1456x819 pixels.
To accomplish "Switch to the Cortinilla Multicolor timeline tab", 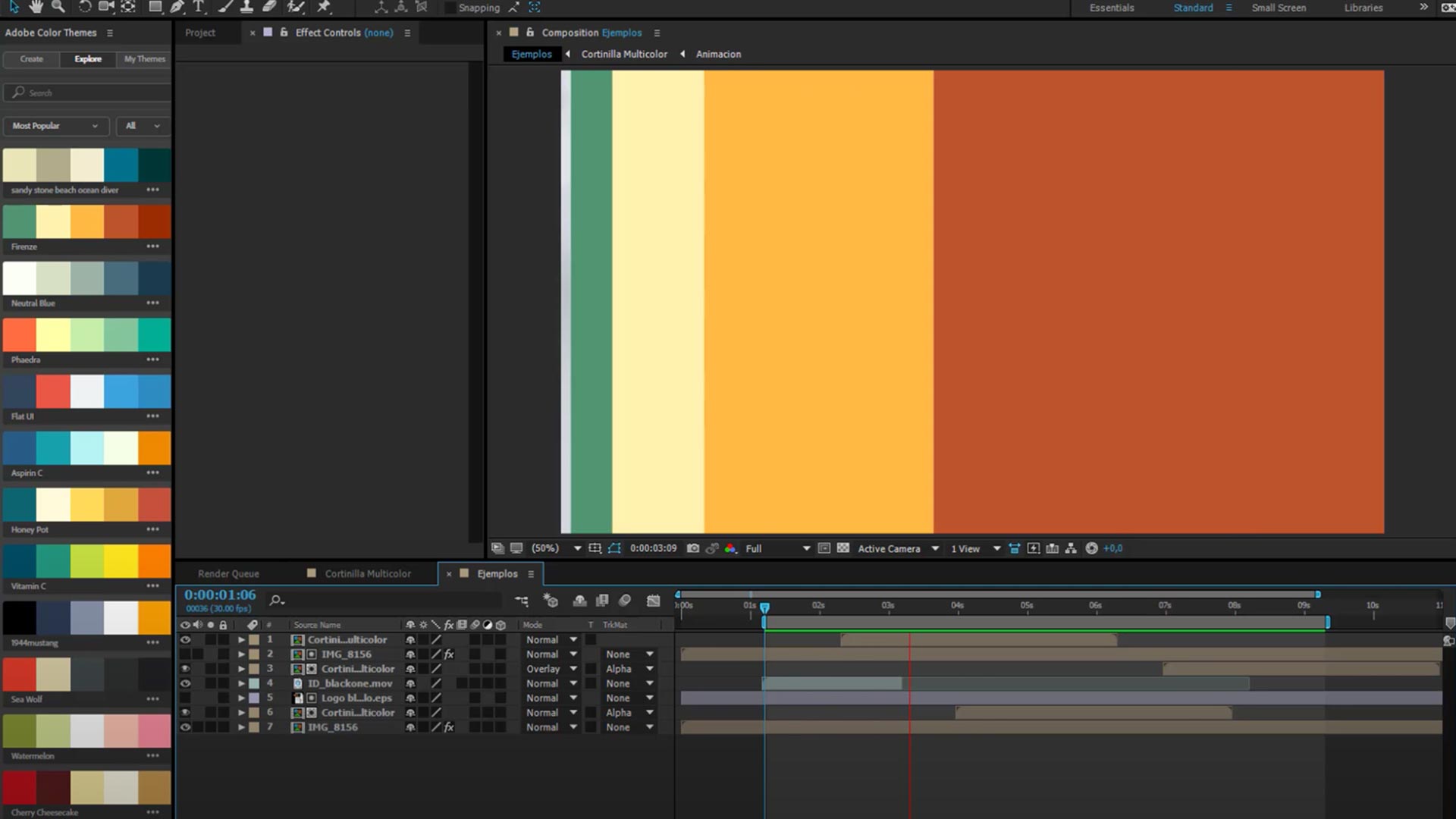I will click(367, 574).
